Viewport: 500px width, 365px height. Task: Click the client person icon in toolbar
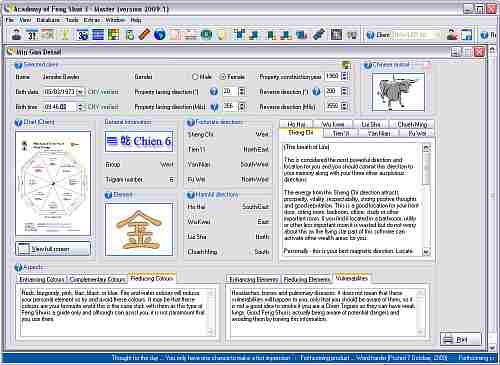(16, 34)
